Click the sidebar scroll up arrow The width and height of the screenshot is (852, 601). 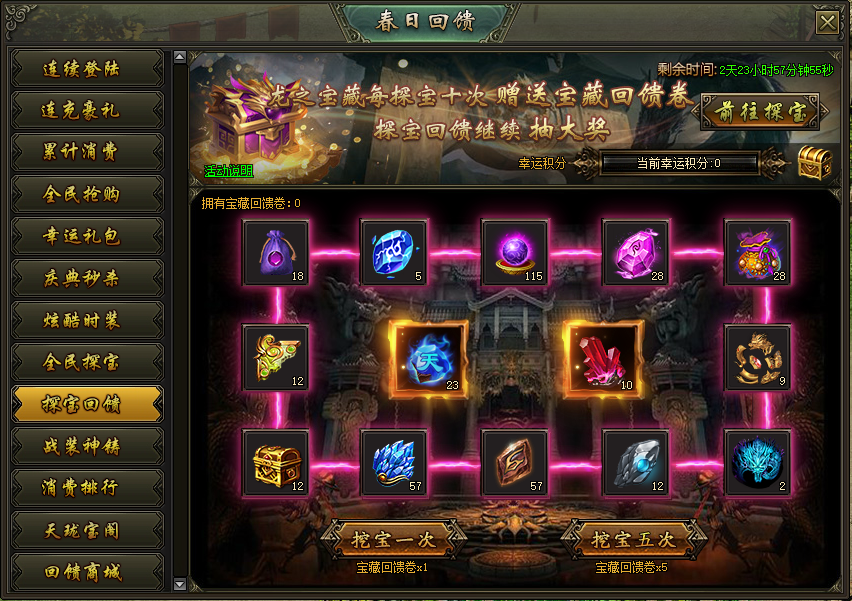point(180,57)
